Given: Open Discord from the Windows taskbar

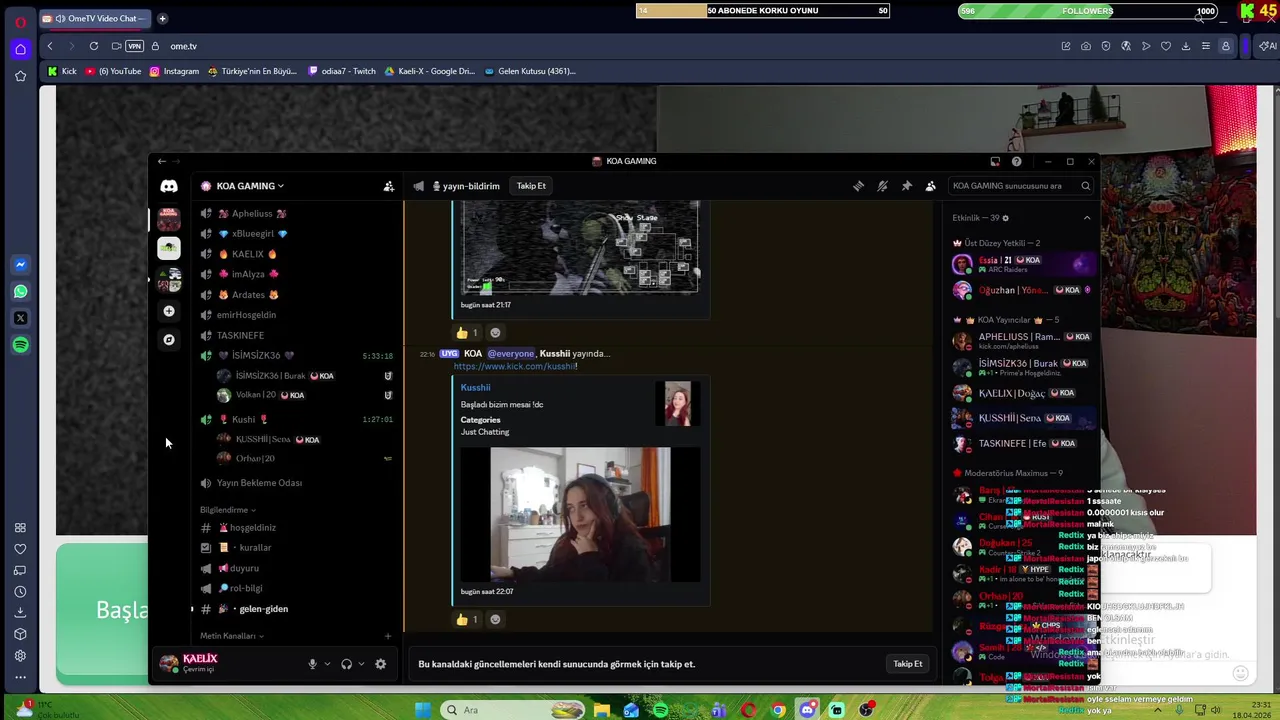Looking at the screenshot, I should click(807, 710).
